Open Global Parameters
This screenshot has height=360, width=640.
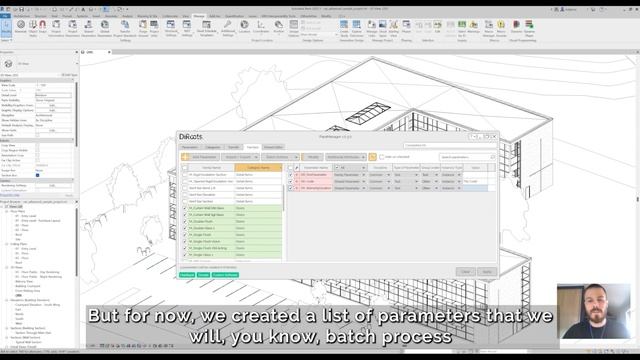[104, 28]
